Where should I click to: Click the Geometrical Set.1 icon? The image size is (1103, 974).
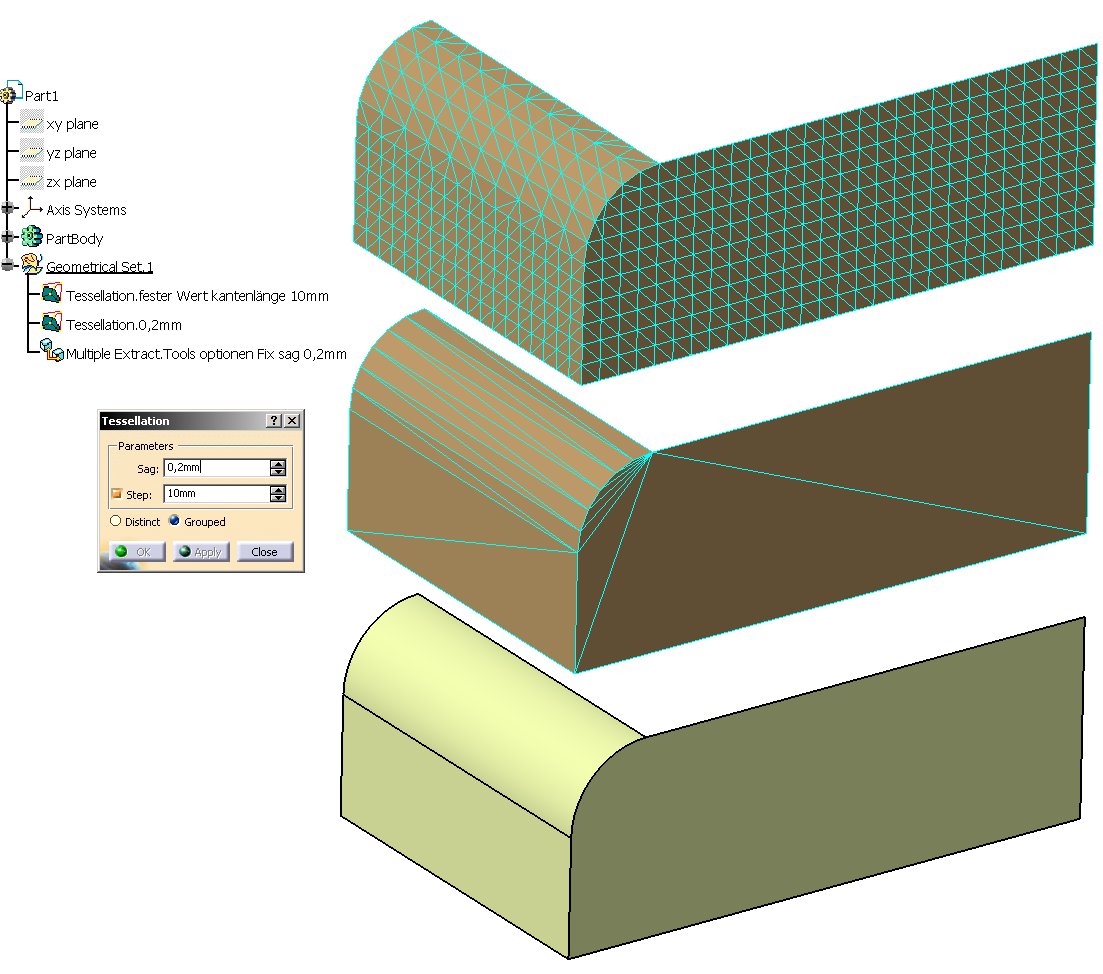(32, 264)
